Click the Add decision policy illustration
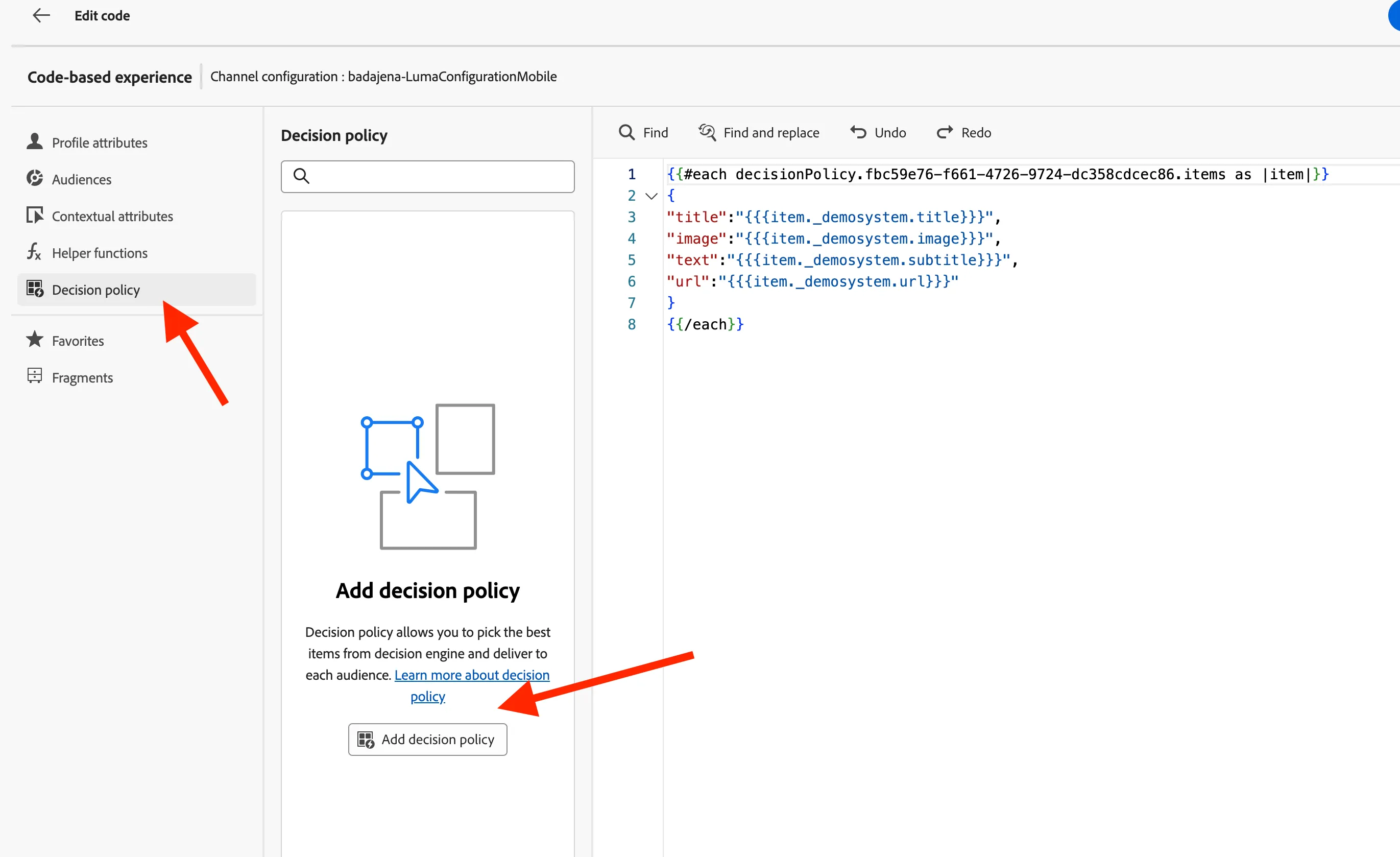The height and width of the screenshot is (857, 1400). (x=428, y=476)
